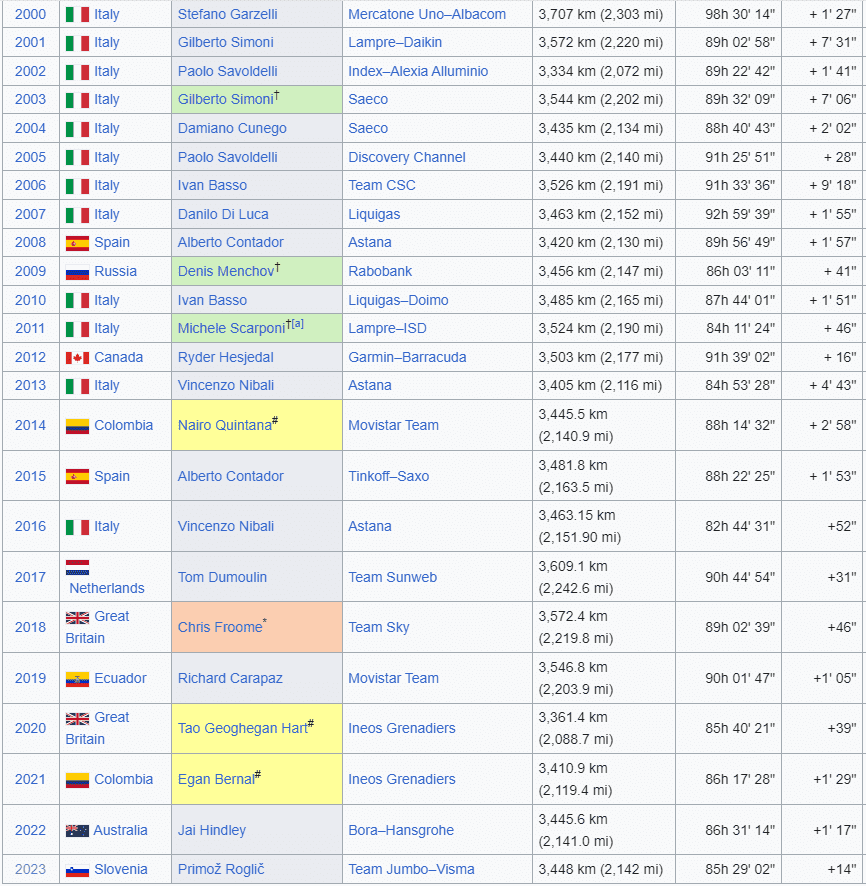Click the Italy flag icon in 2004 row
The height and width of the screenshot is (886, 866).
click(77, 129)
